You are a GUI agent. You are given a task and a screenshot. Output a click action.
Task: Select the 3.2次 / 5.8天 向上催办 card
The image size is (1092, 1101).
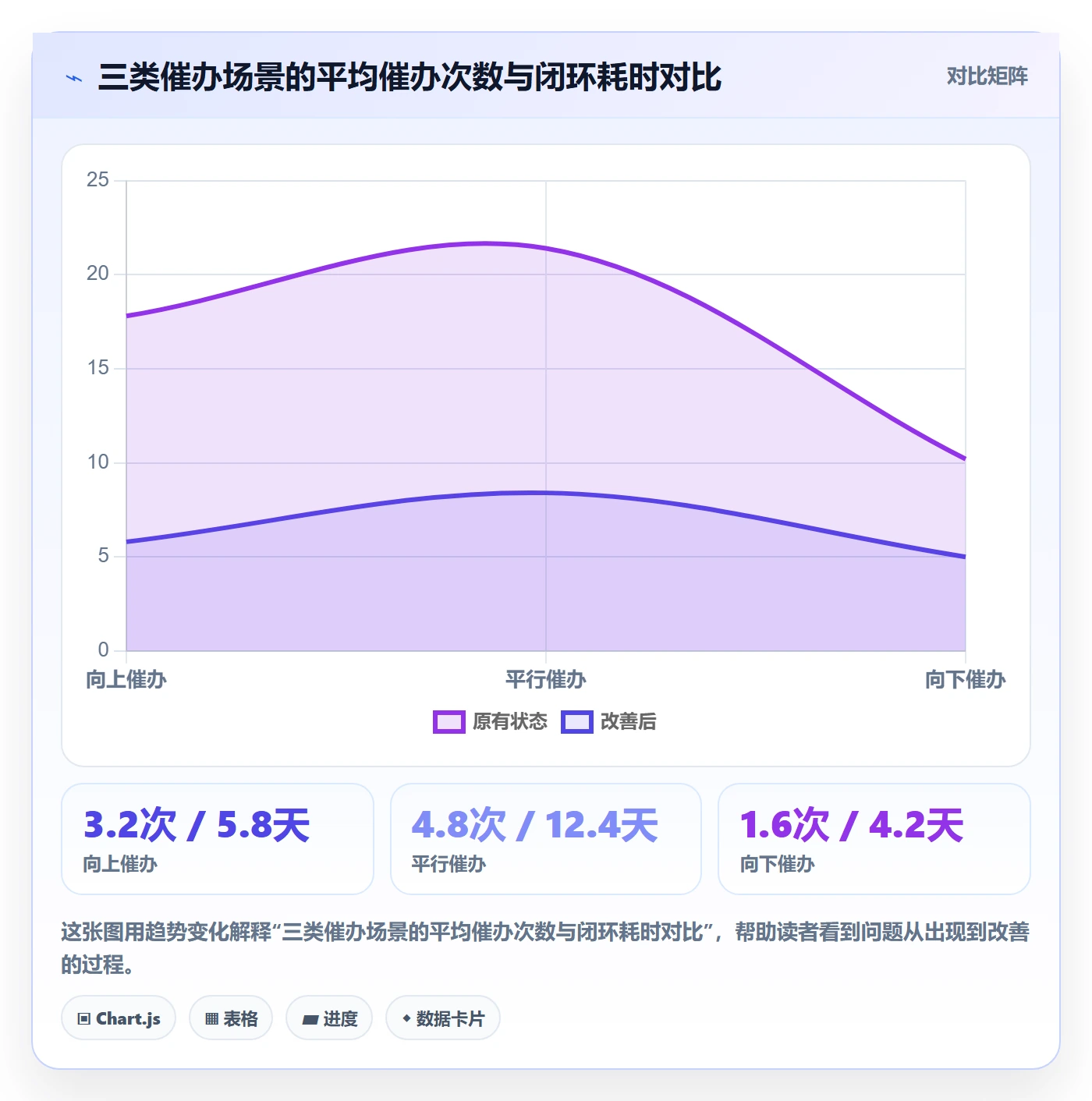[218, 839]
